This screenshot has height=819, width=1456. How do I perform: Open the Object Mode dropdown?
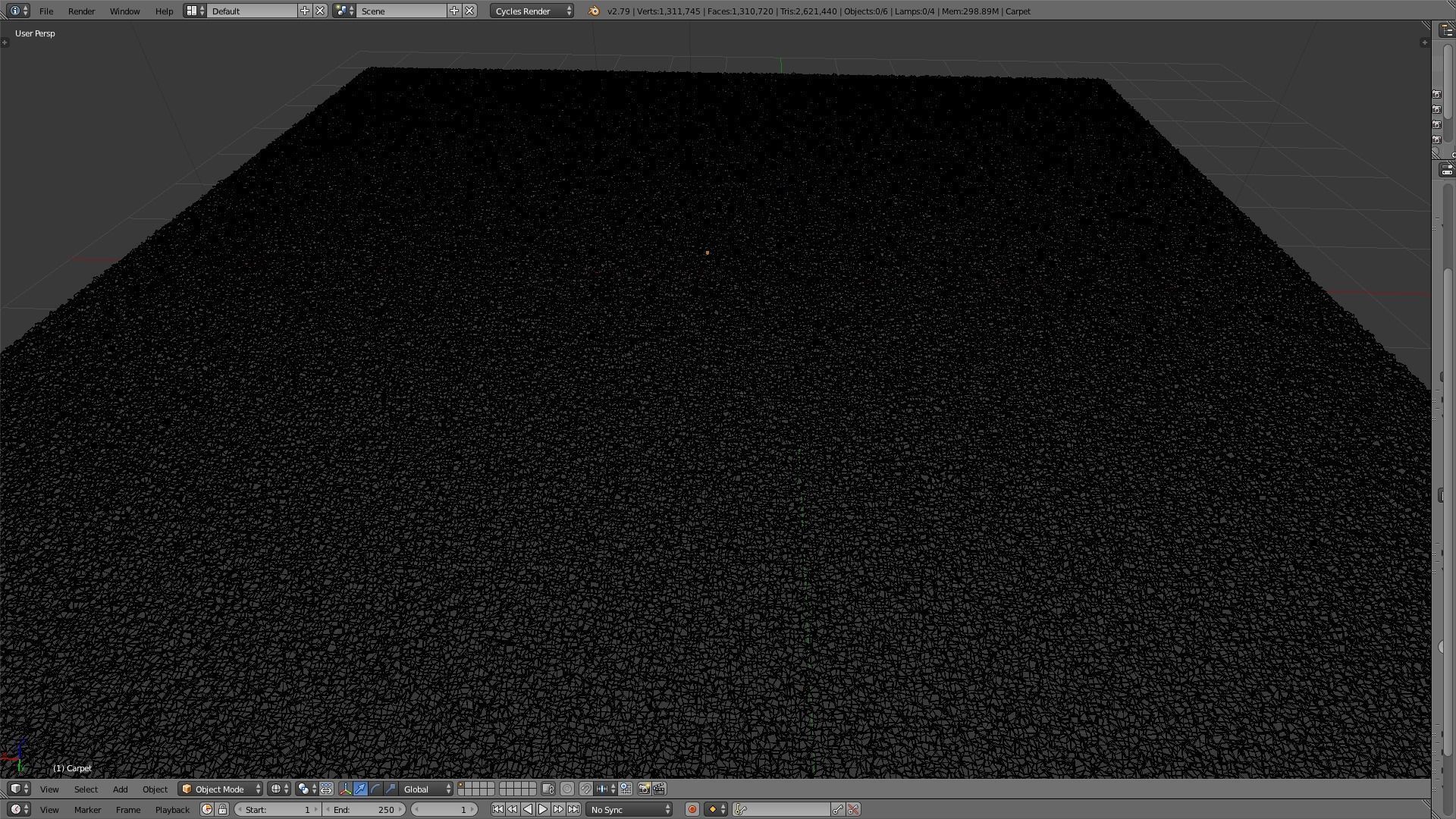pos(221,789)
